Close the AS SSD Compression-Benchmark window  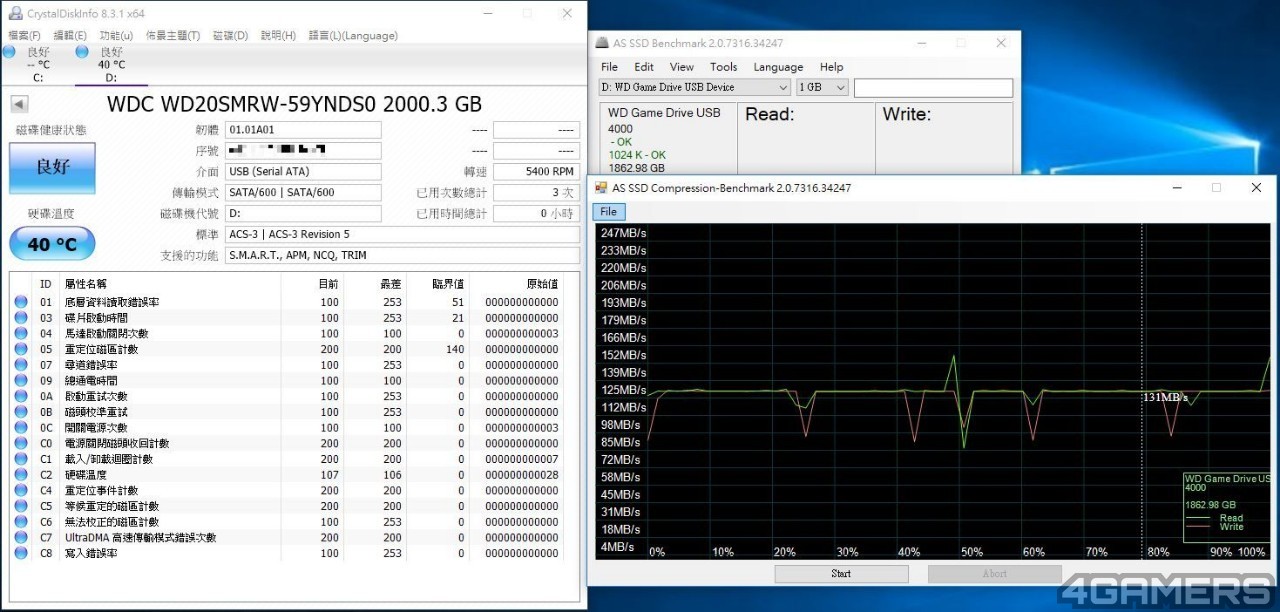coord(1256,188)
